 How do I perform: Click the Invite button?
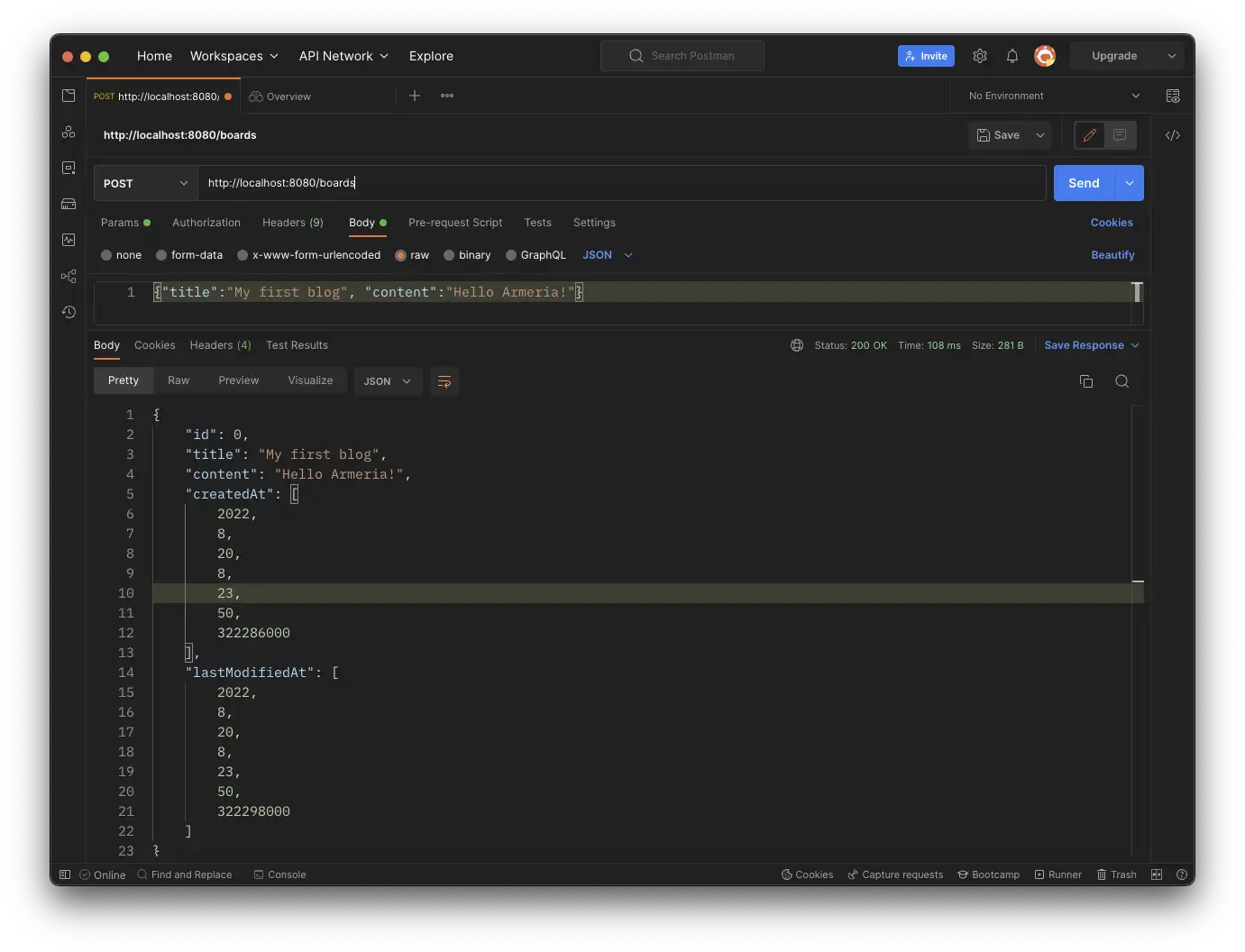coord(926,56)
